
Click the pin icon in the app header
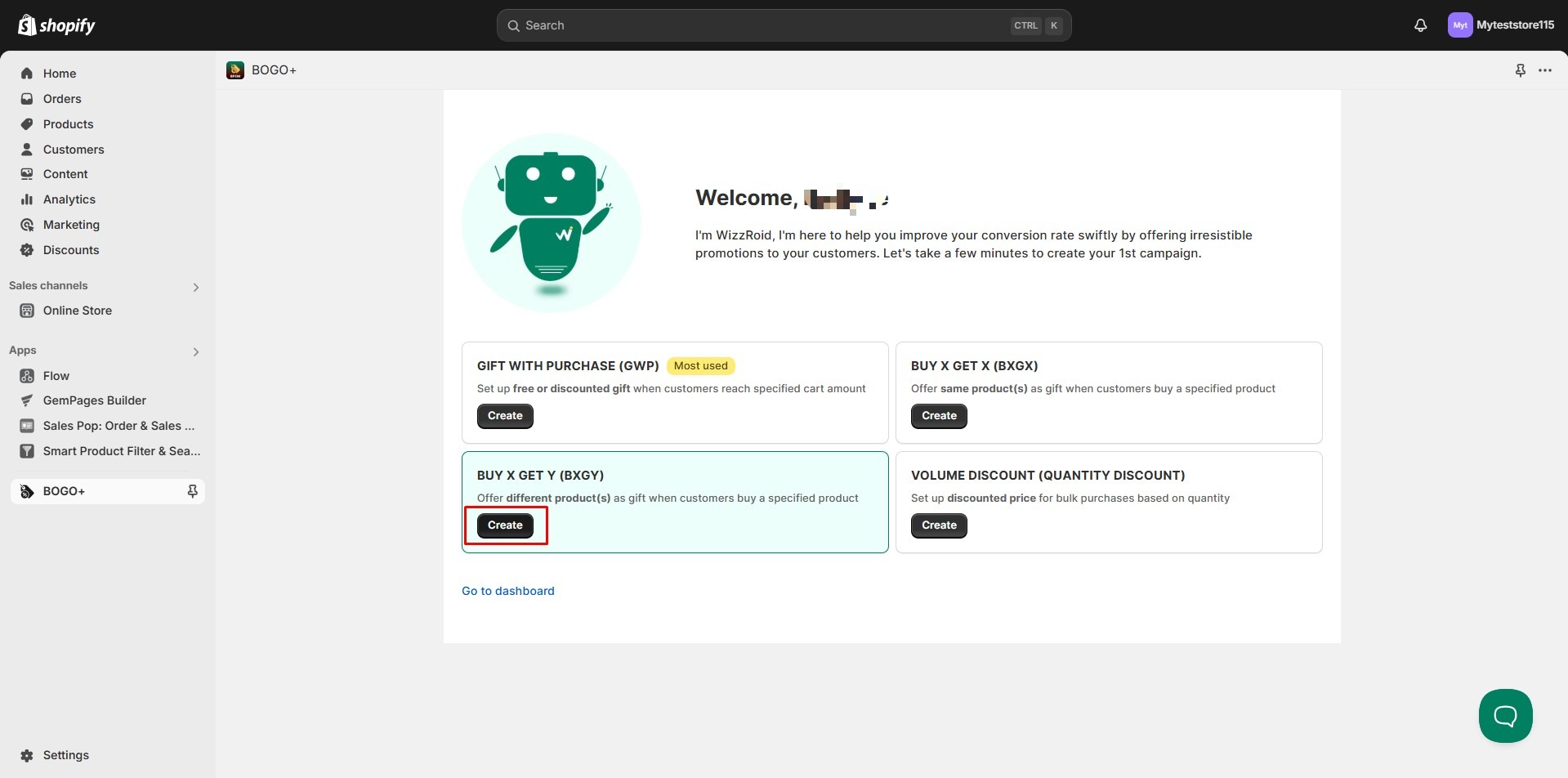point(1520,70)
